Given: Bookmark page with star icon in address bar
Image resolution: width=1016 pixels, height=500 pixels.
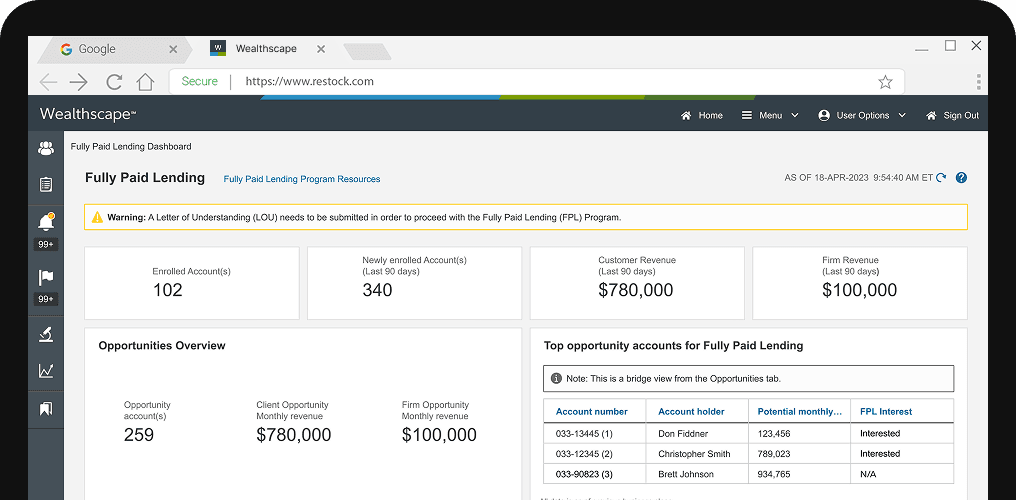Looking at the screenshot, I should click(x=885, y=82).
